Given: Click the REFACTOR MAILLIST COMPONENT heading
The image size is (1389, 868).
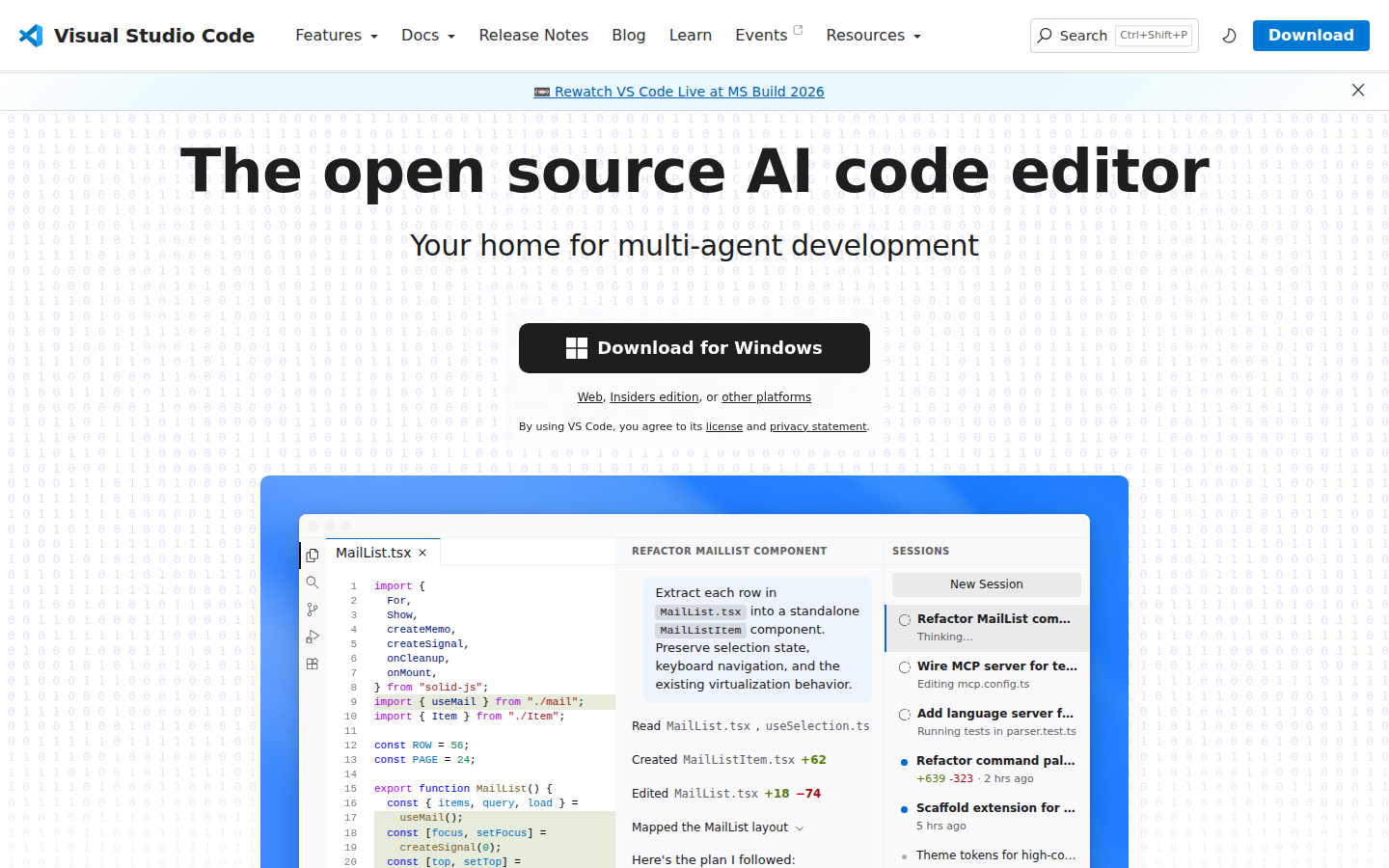Looking at the screenshot, I should point(729,552).
